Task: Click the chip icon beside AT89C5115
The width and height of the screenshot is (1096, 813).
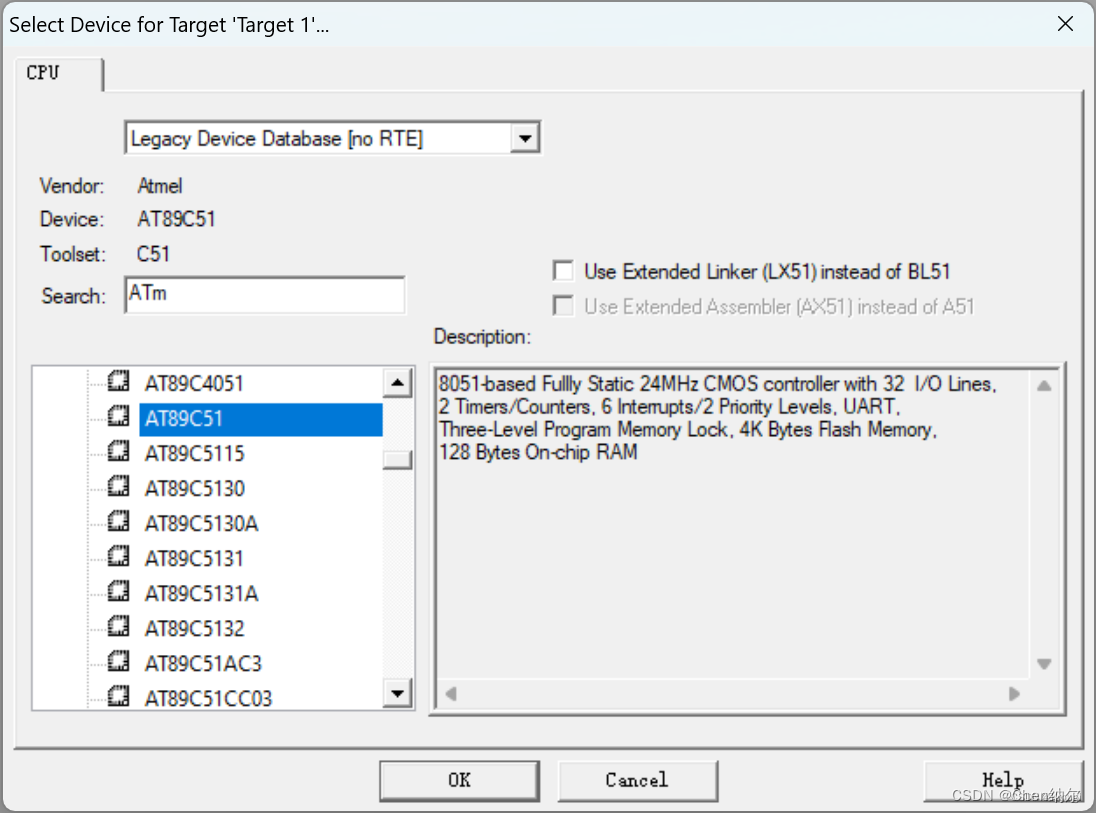Action: (x=118, y=452)
